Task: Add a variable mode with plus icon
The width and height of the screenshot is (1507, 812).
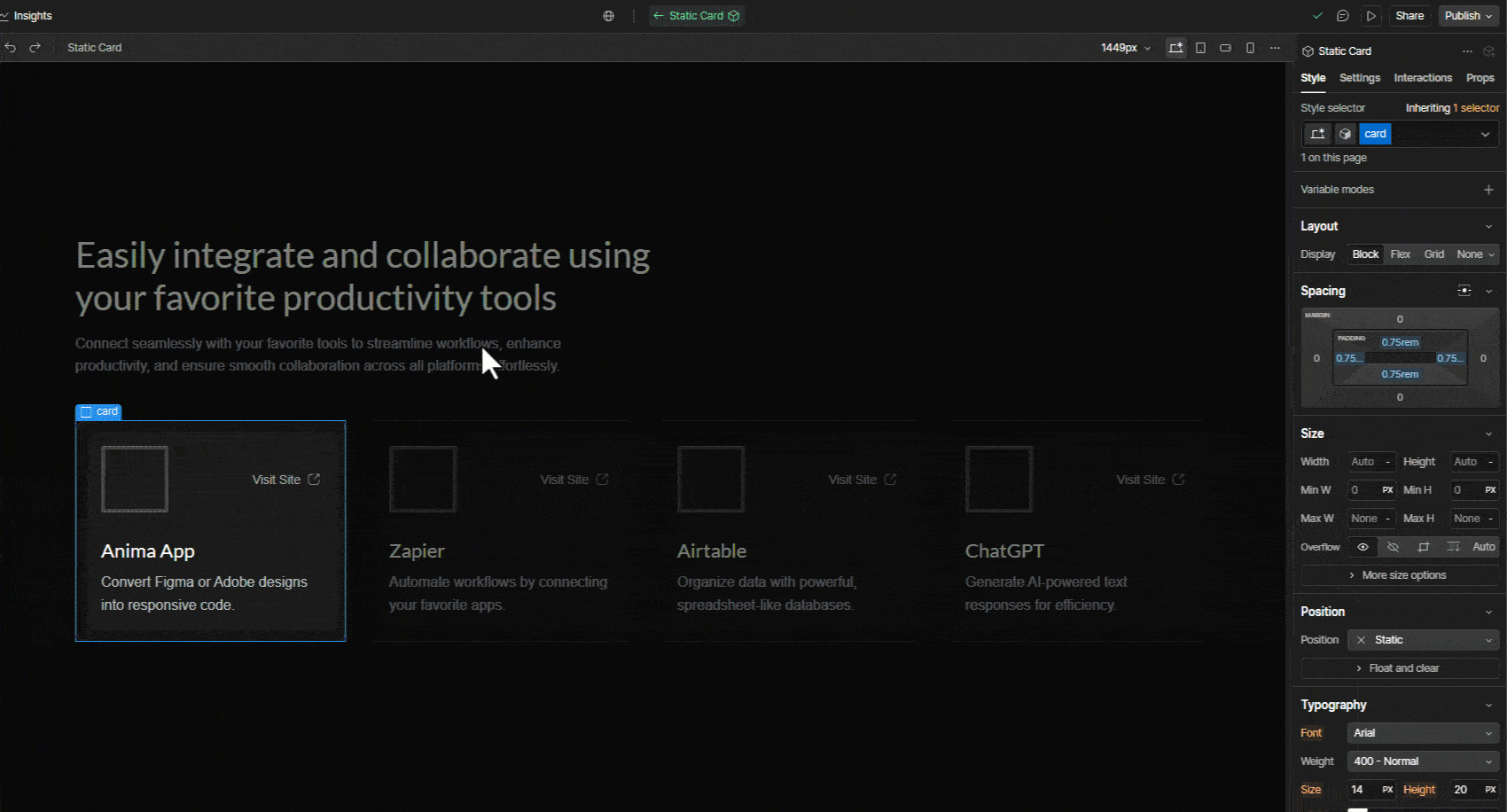Action: pyautogui.click(x=1488, y=190)
